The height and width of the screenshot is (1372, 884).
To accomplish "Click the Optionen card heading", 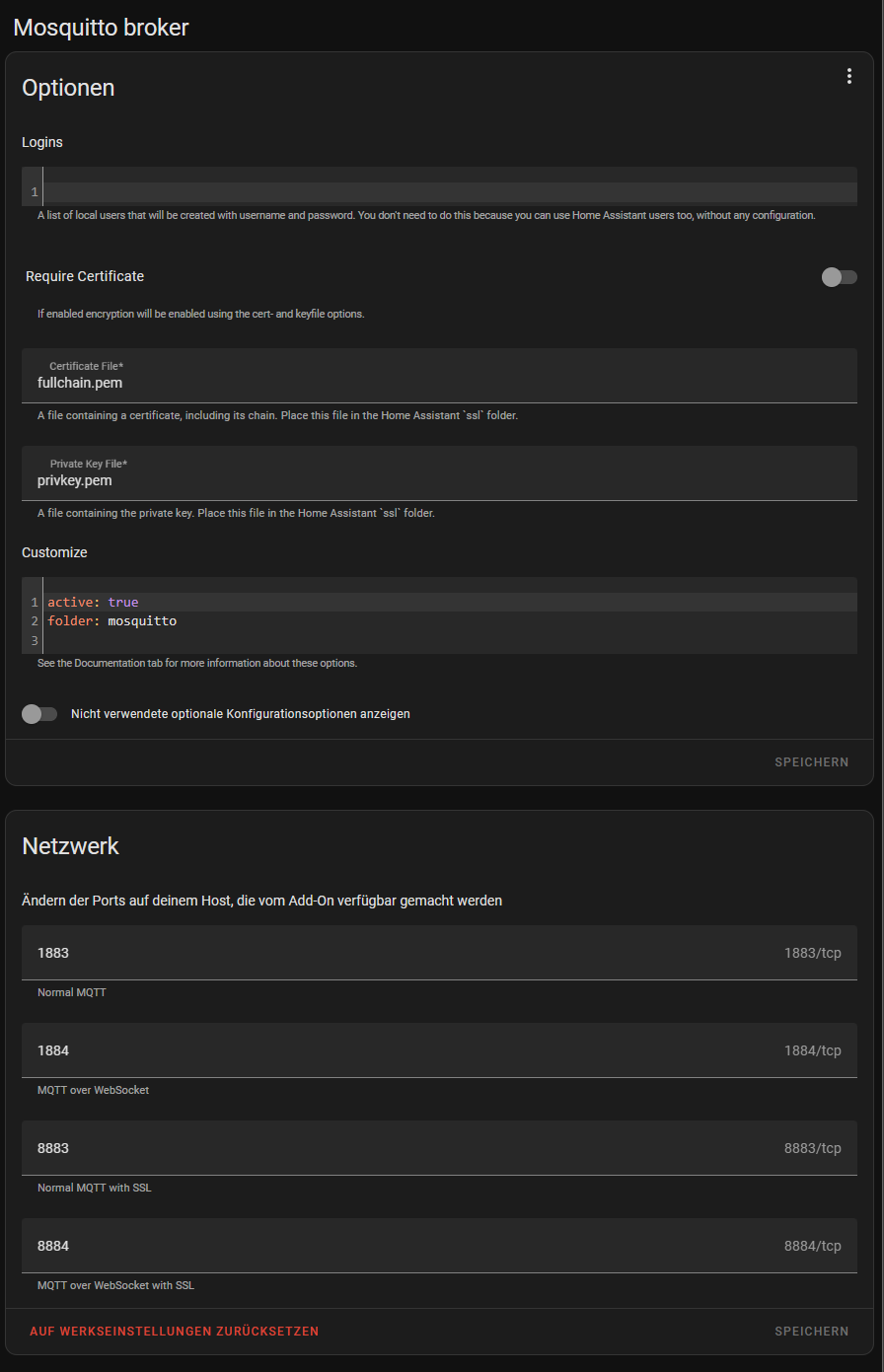I will 68,88.
